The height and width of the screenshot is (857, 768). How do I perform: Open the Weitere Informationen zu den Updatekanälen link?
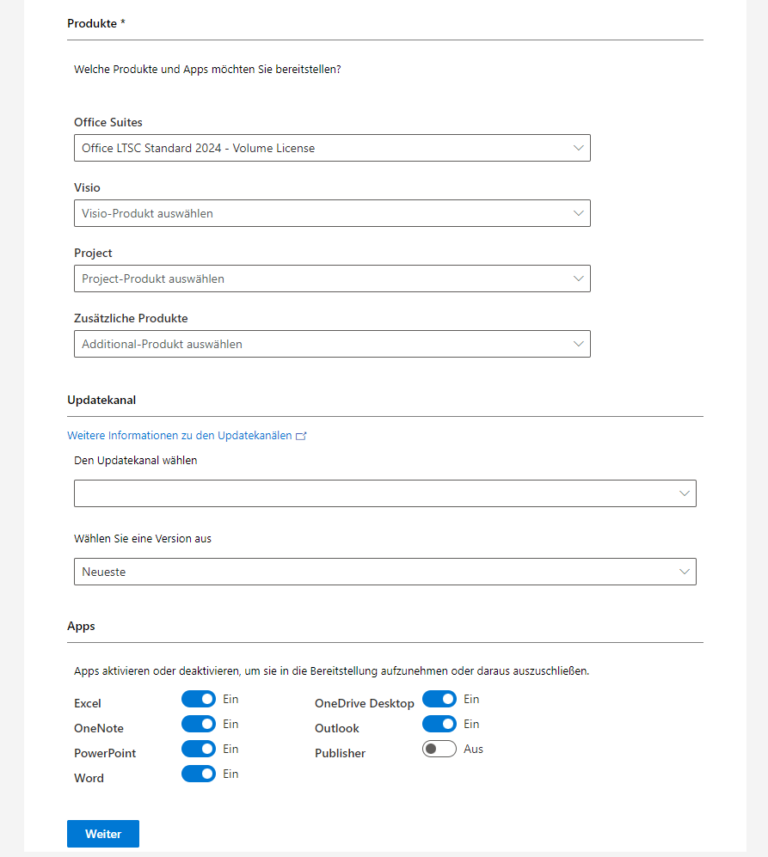(180, 435)
